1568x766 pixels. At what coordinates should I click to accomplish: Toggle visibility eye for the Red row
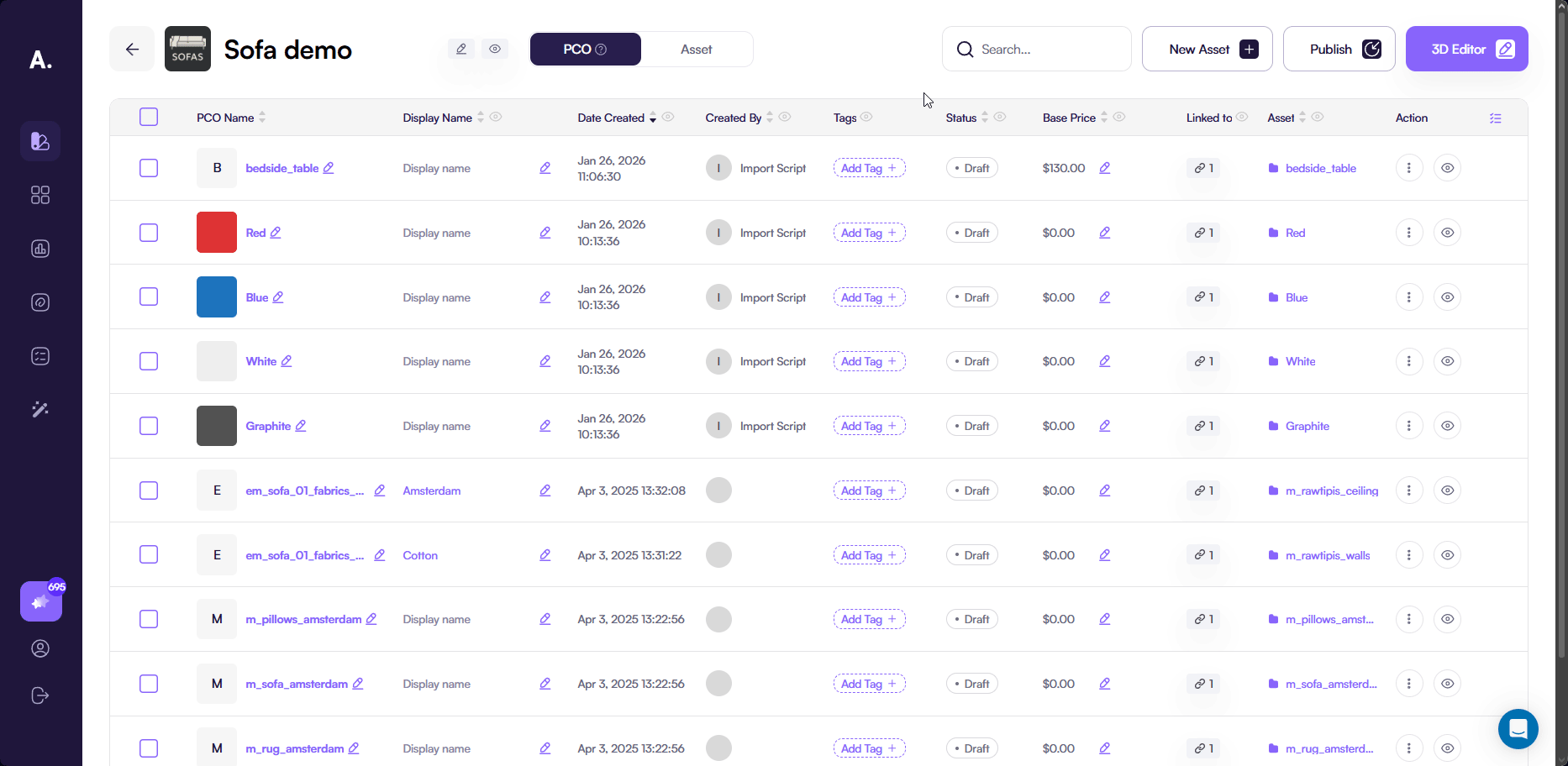[x=1447, y=233]
